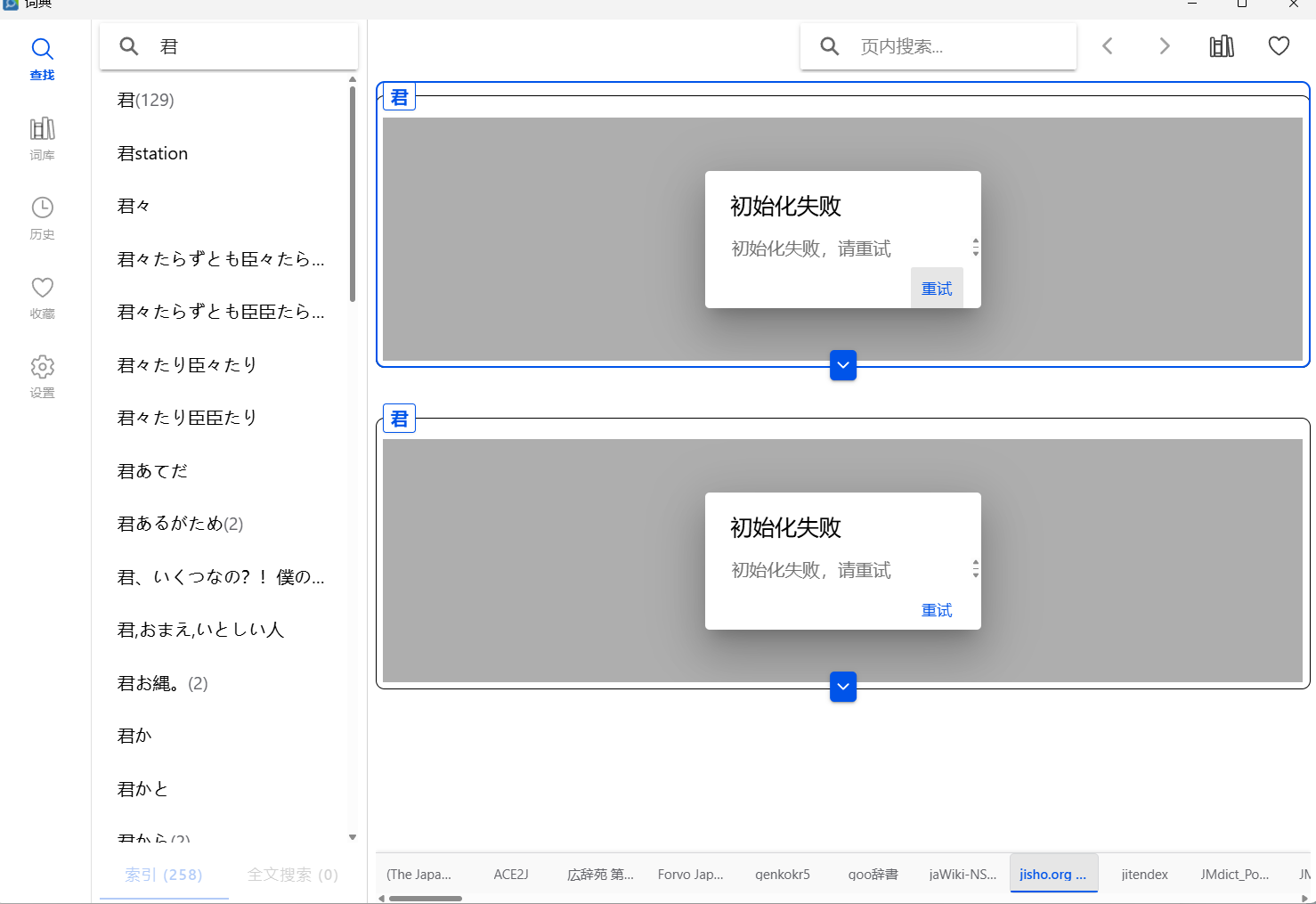1316x904 pixels.
Task: Open the 历史 history clock icon
Action: (x=42, y=218)
